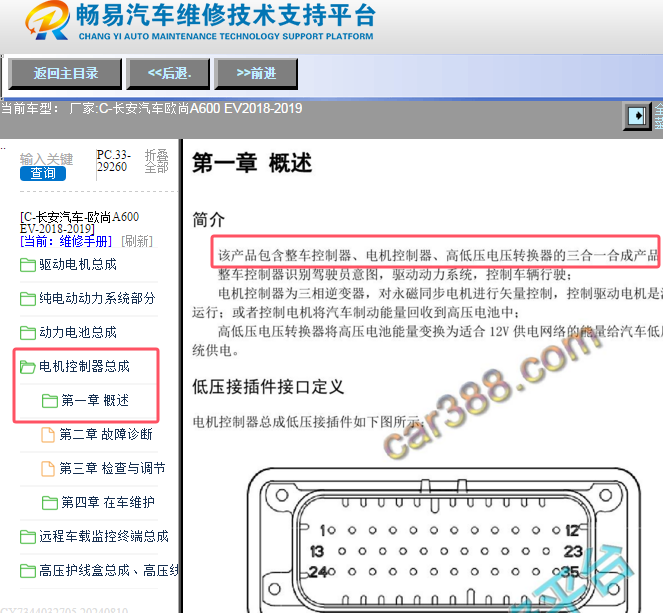Click the folder icon beside 高压护线盒总成

coord(28,571)
